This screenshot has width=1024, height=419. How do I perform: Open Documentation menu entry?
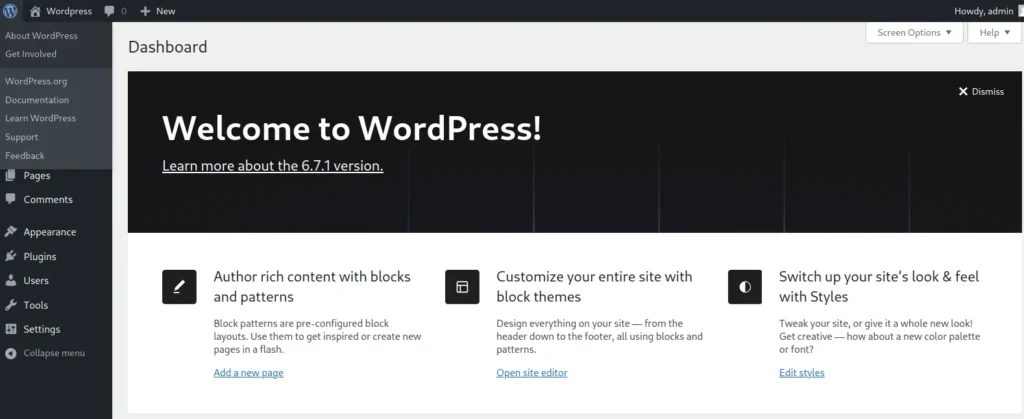point(37,100)
